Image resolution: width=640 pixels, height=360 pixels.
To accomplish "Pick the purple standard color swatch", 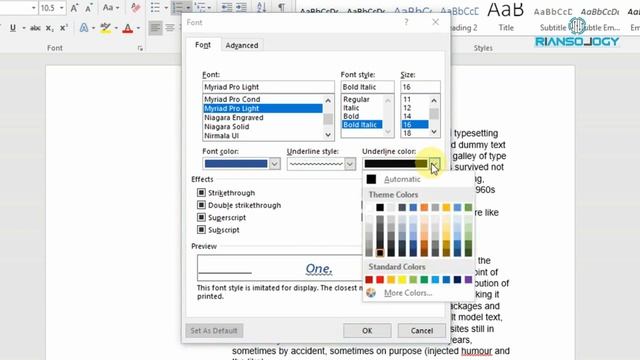I will 468,280.
